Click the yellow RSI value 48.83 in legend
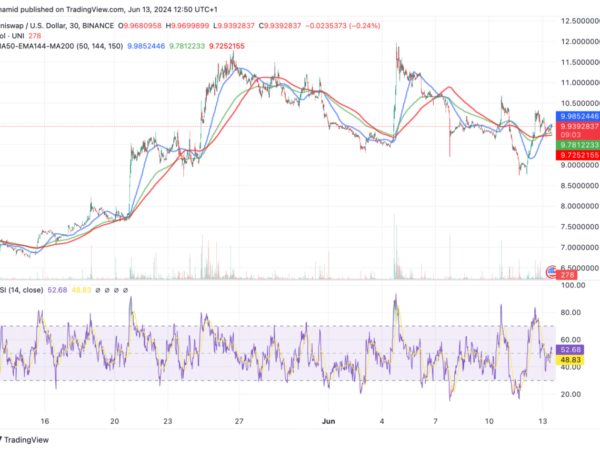This screenshot has width=600, height=450. [81, 290]
